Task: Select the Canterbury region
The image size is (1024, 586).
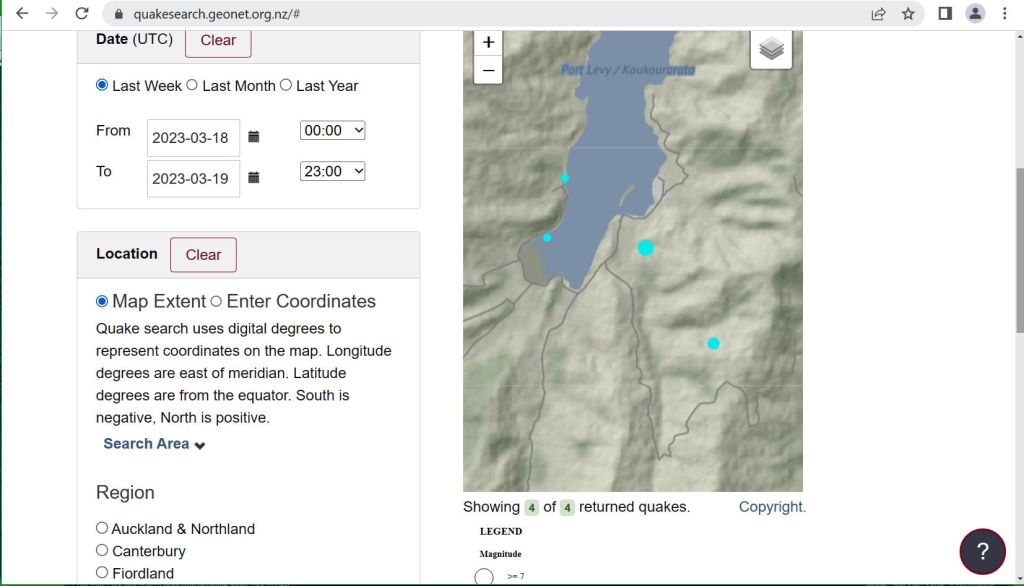Action: [102, 551]
